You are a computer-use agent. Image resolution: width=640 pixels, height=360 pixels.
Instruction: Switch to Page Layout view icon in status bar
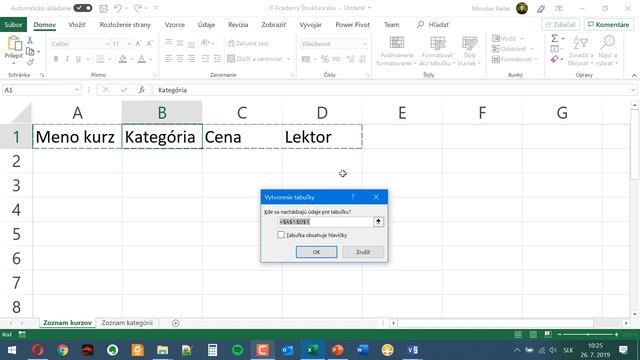pos(533,334)
